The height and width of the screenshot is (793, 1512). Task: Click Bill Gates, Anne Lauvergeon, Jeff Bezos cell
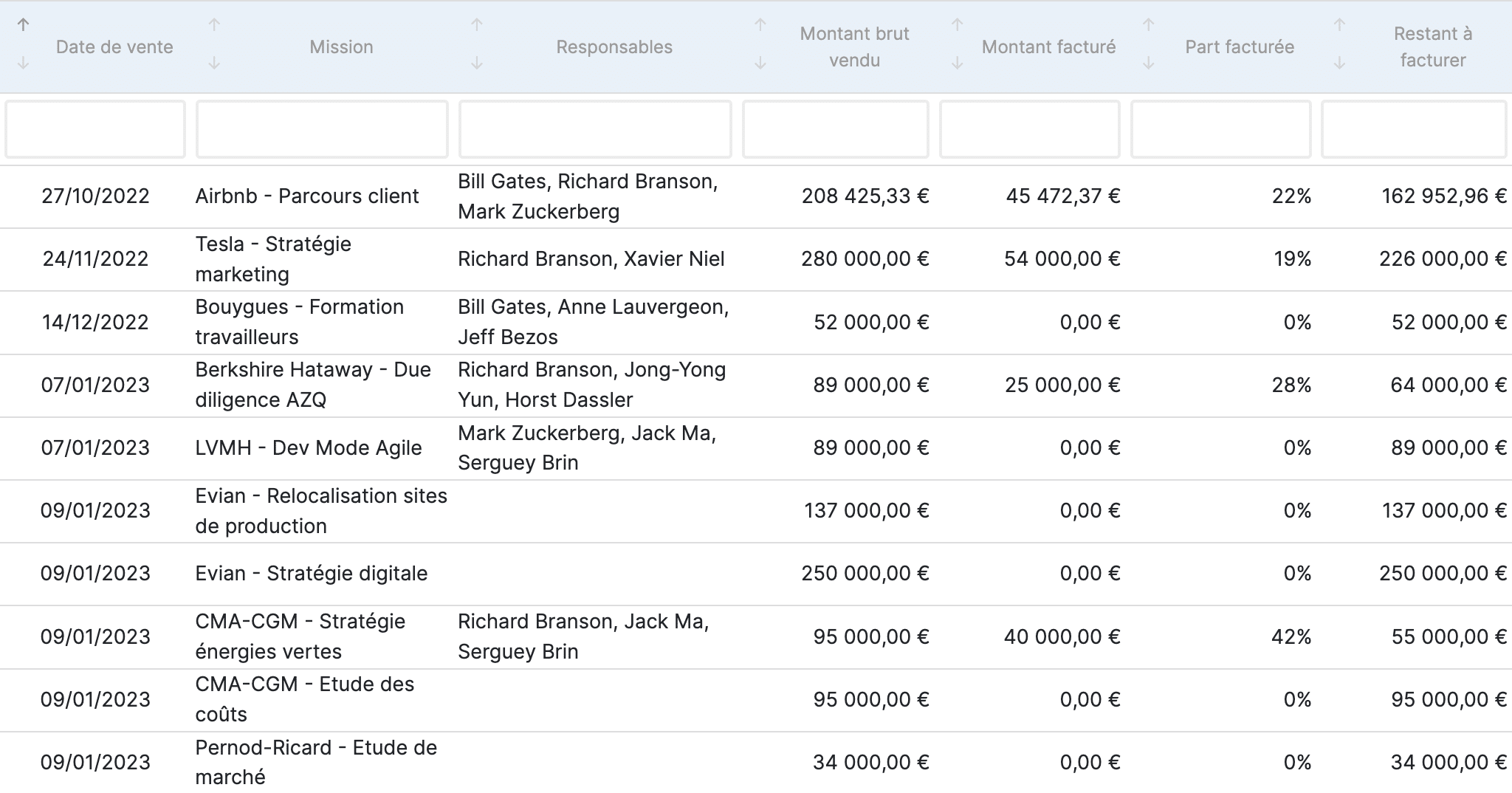pyautogui.click(x=594, y=322)
